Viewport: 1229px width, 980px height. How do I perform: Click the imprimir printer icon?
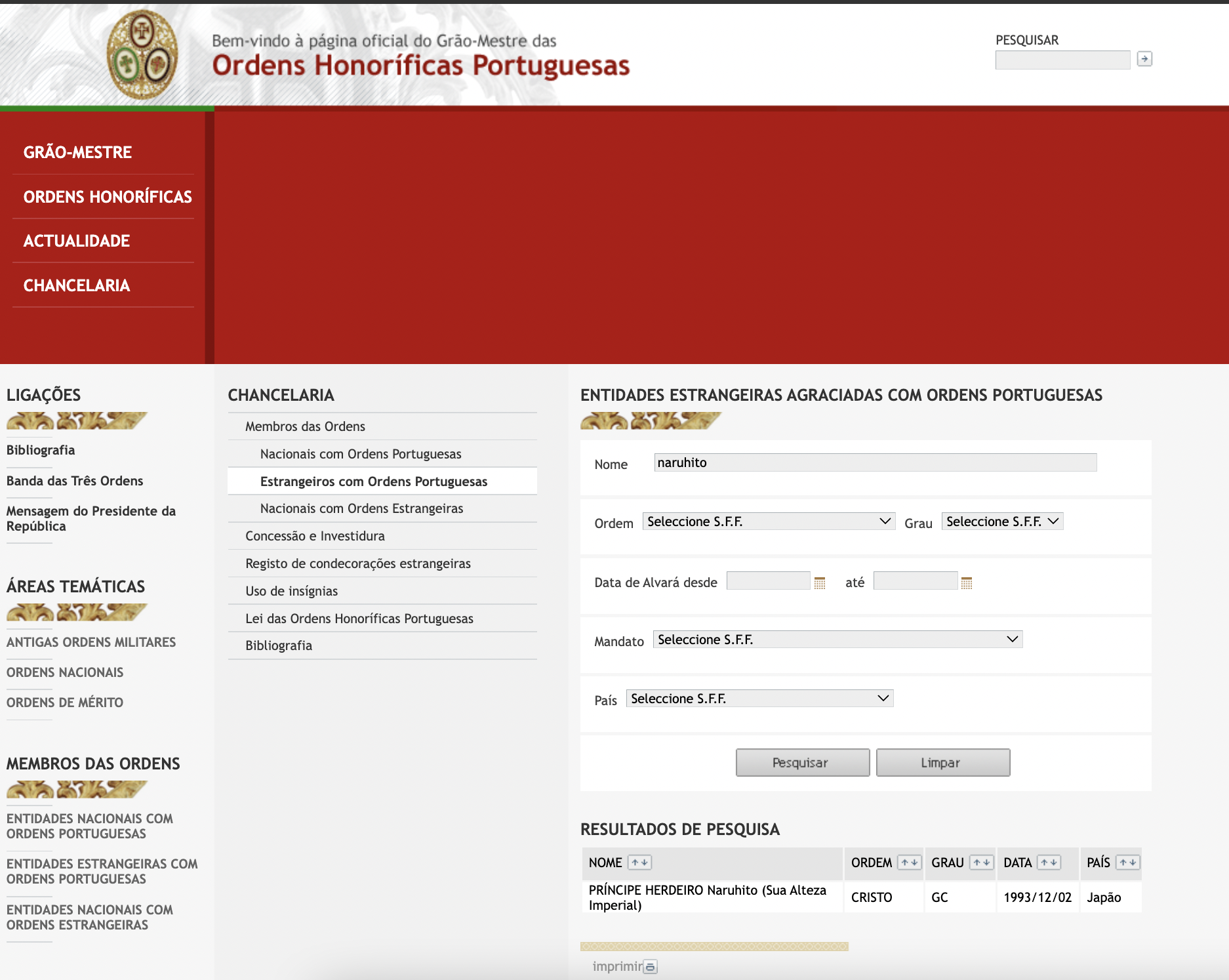coord(650,967)
